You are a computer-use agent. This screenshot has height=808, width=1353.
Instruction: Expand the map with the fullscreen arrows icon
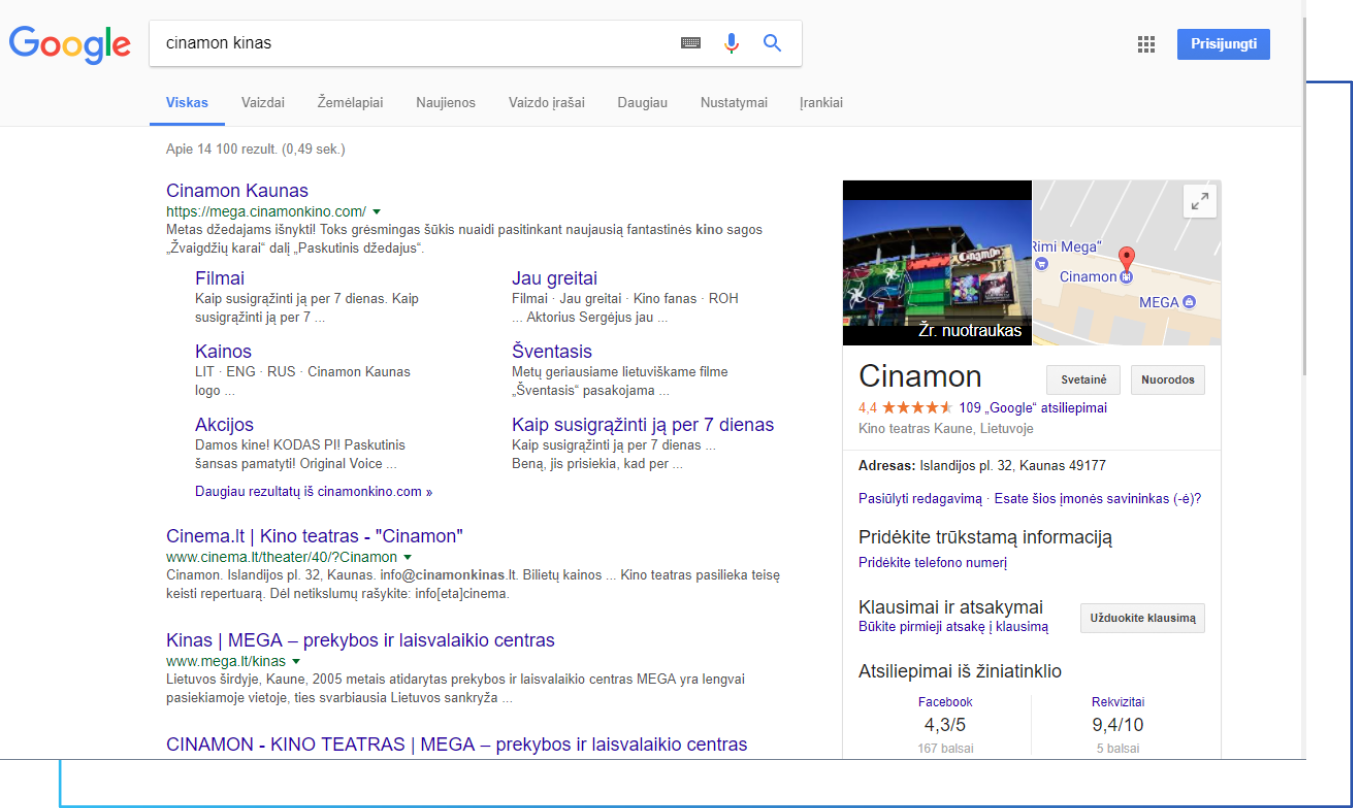(1199, 200)
